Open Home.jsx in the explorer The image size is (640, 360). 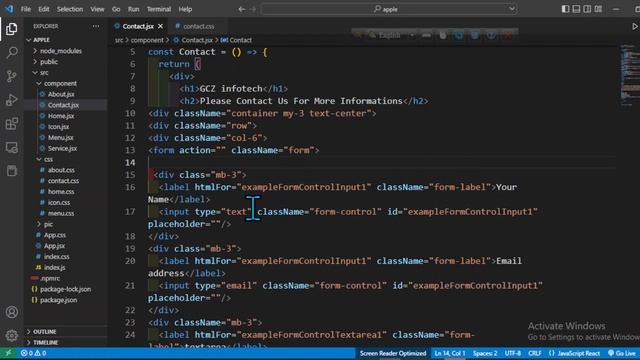tap(61, 116)
